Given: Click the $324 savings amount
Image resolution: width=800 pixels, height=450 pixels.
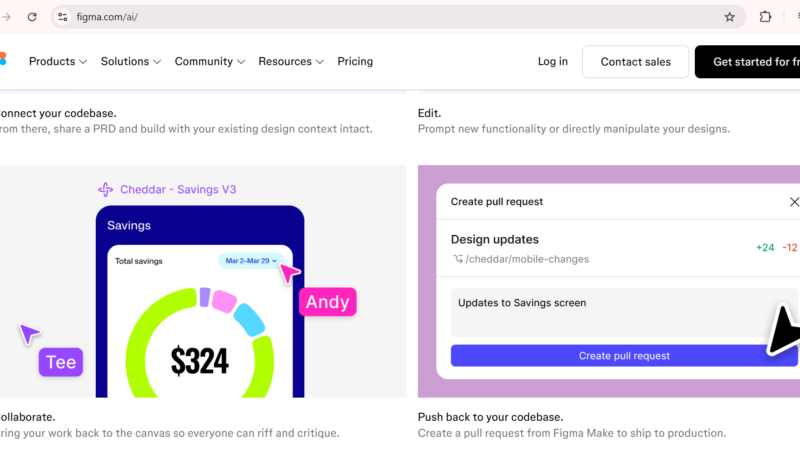Looking at the screenshot, I should 199,361.
